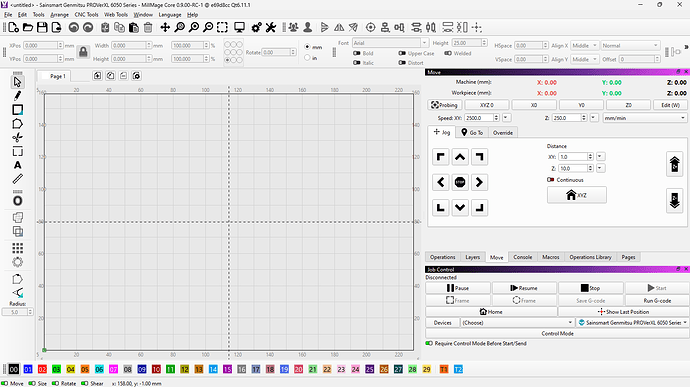Toggle Welded text switch
This screenshot has width=690, height=387.
pos(448,53)
